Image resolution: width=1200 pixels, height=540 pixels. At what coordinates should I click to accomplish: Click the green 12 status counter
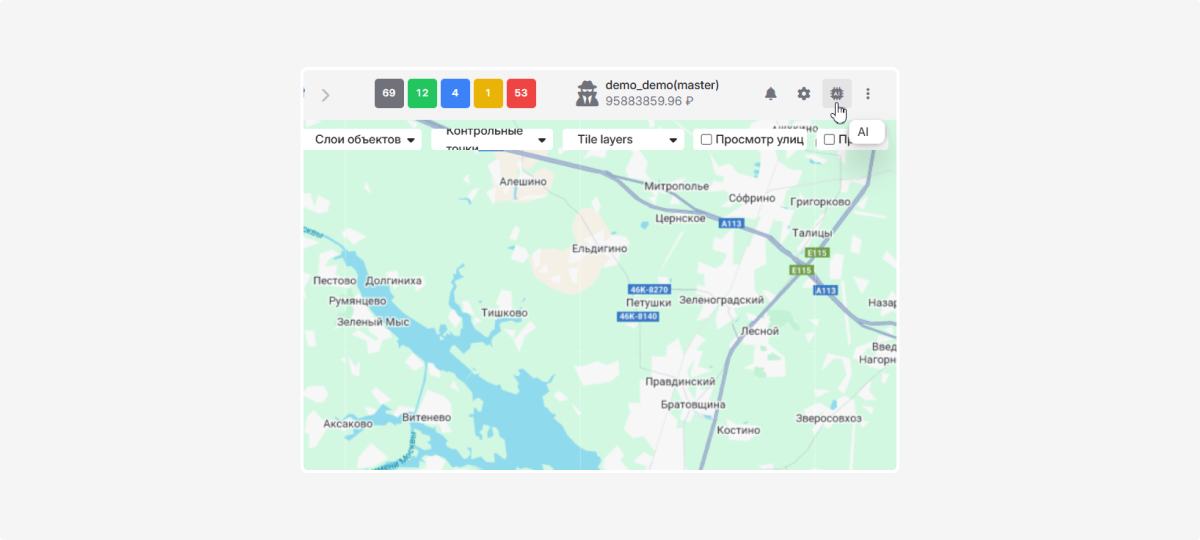click(422, 93)
